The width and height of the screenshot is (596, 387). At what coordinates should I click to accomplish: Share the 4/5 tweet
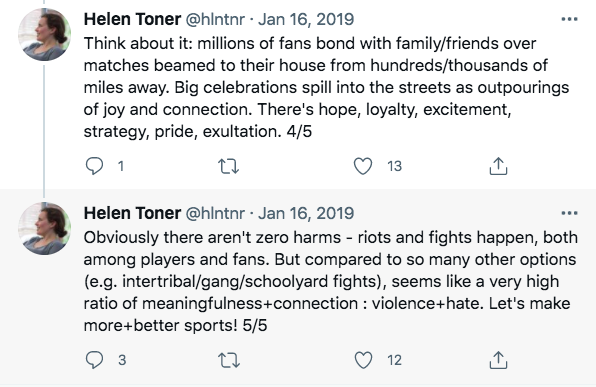498,166
